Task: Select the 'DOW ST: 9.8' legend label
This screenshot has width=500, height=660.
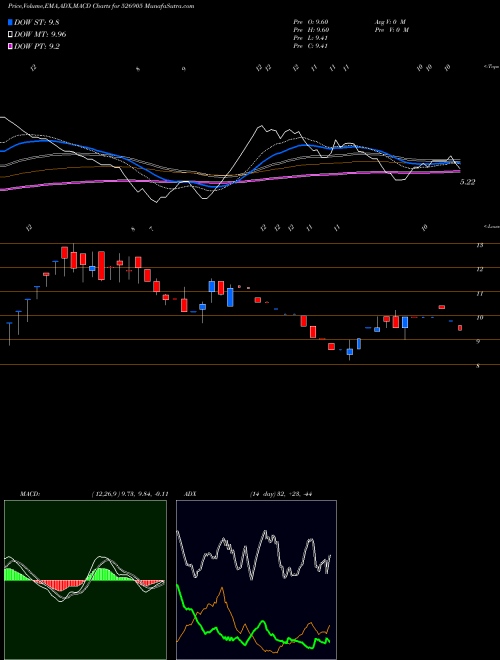Action: click(38, 22)
